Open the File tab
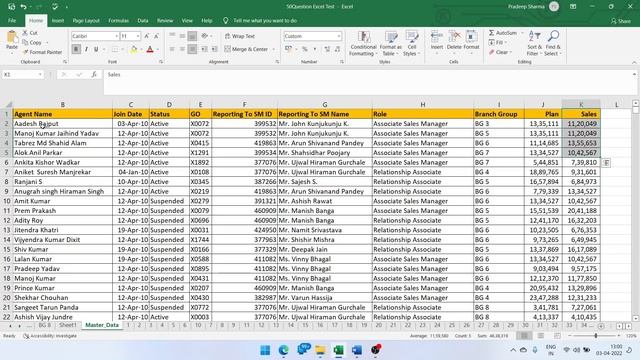This screenshot has width=640, height=360. tap(12, 20)
